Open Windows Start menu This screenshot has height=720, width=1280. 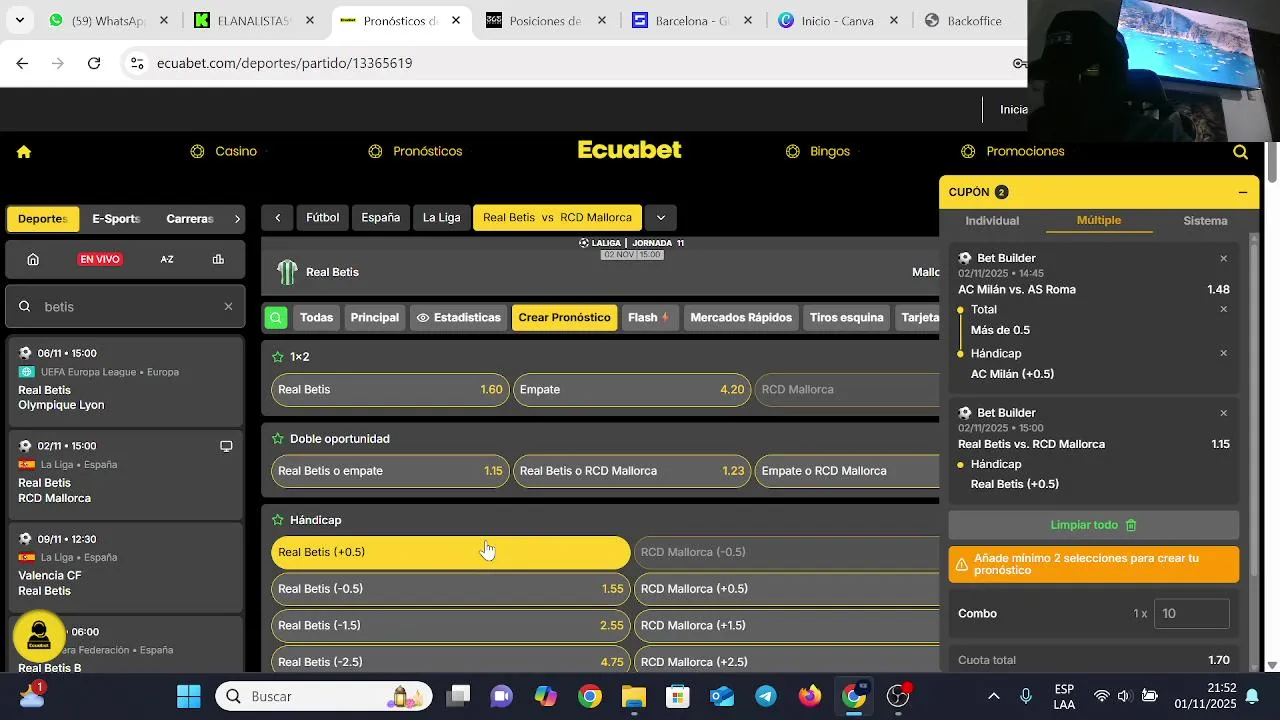pos(188,696)
